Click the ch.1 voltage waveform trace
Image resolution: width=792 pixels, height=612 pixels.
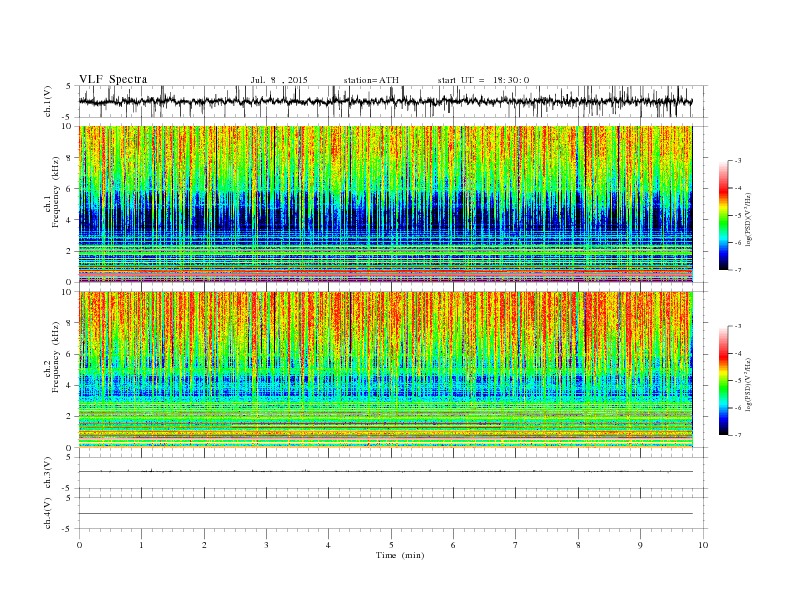(x=386, y=101)
